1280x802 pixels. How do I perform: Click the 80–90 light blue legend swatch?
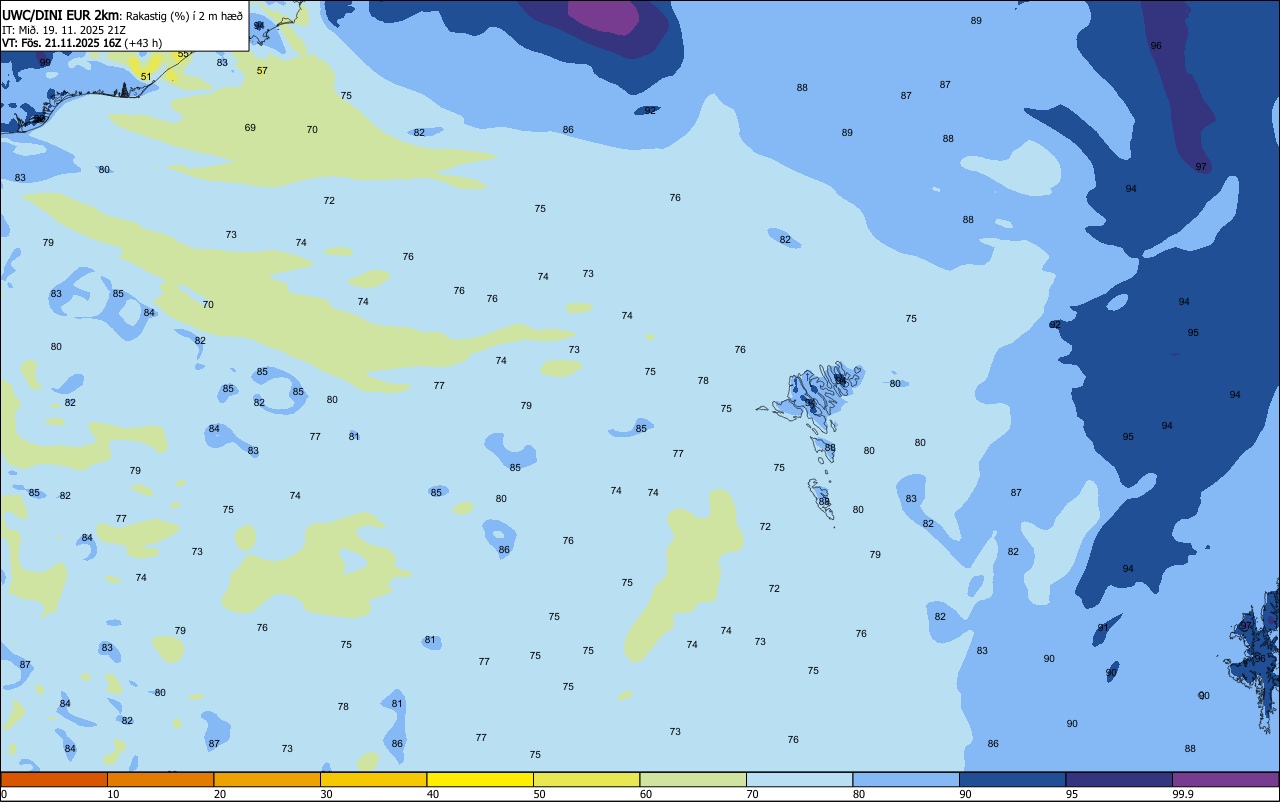click(x=906, y=779)
